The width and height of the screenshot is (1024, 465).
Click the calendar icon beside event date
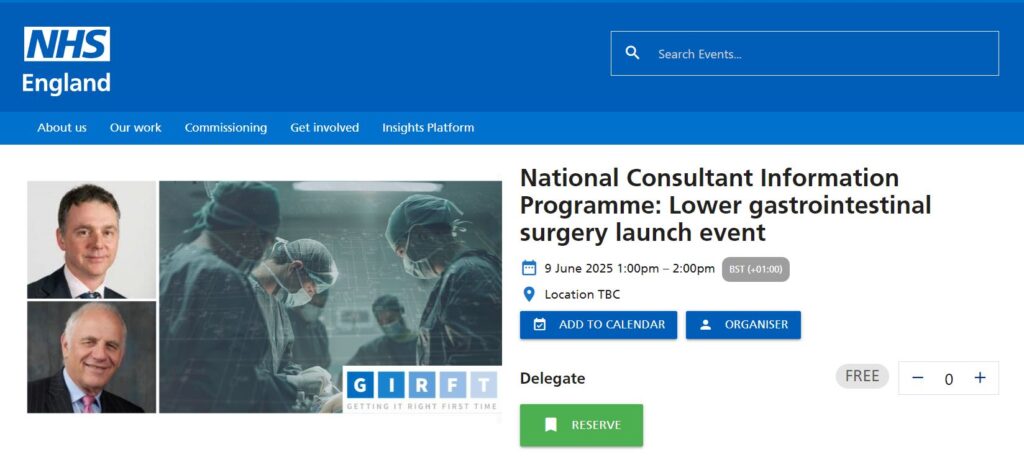point(529,268)
